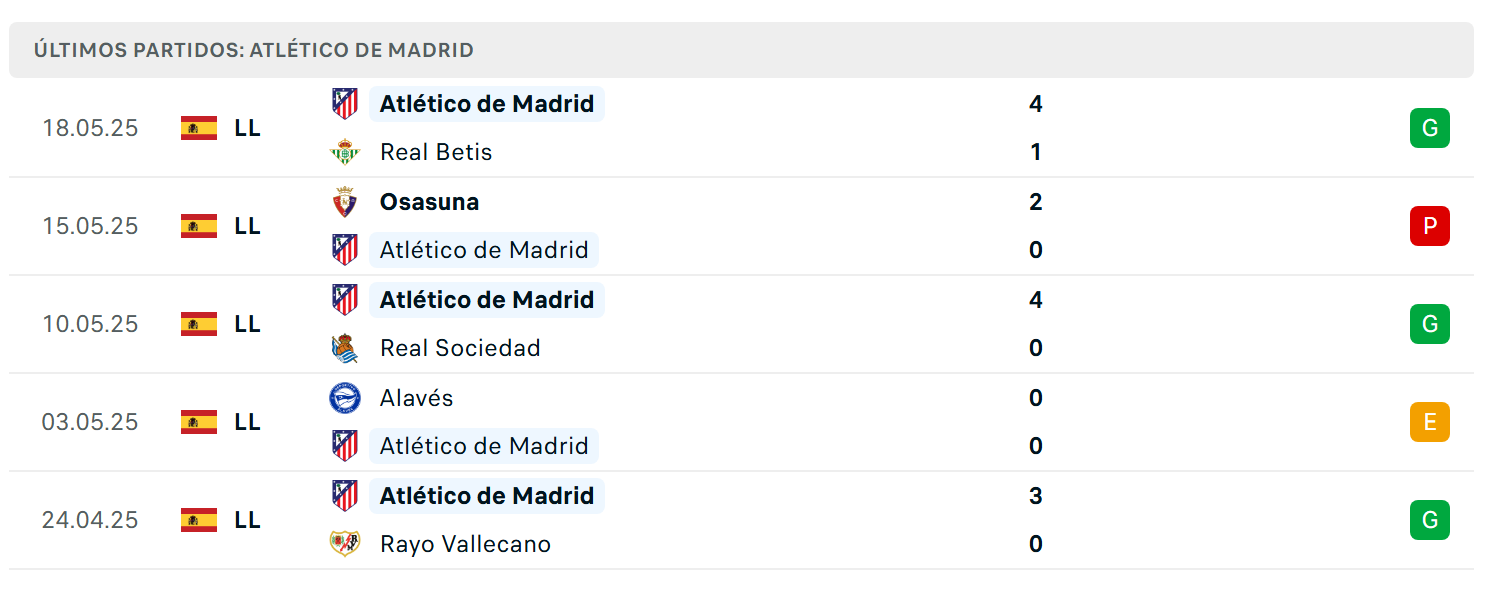Screen dimensions: 1488x589
Task: Click Spain flag on the 15.05.25 row
Action: (x=199, y=226)
